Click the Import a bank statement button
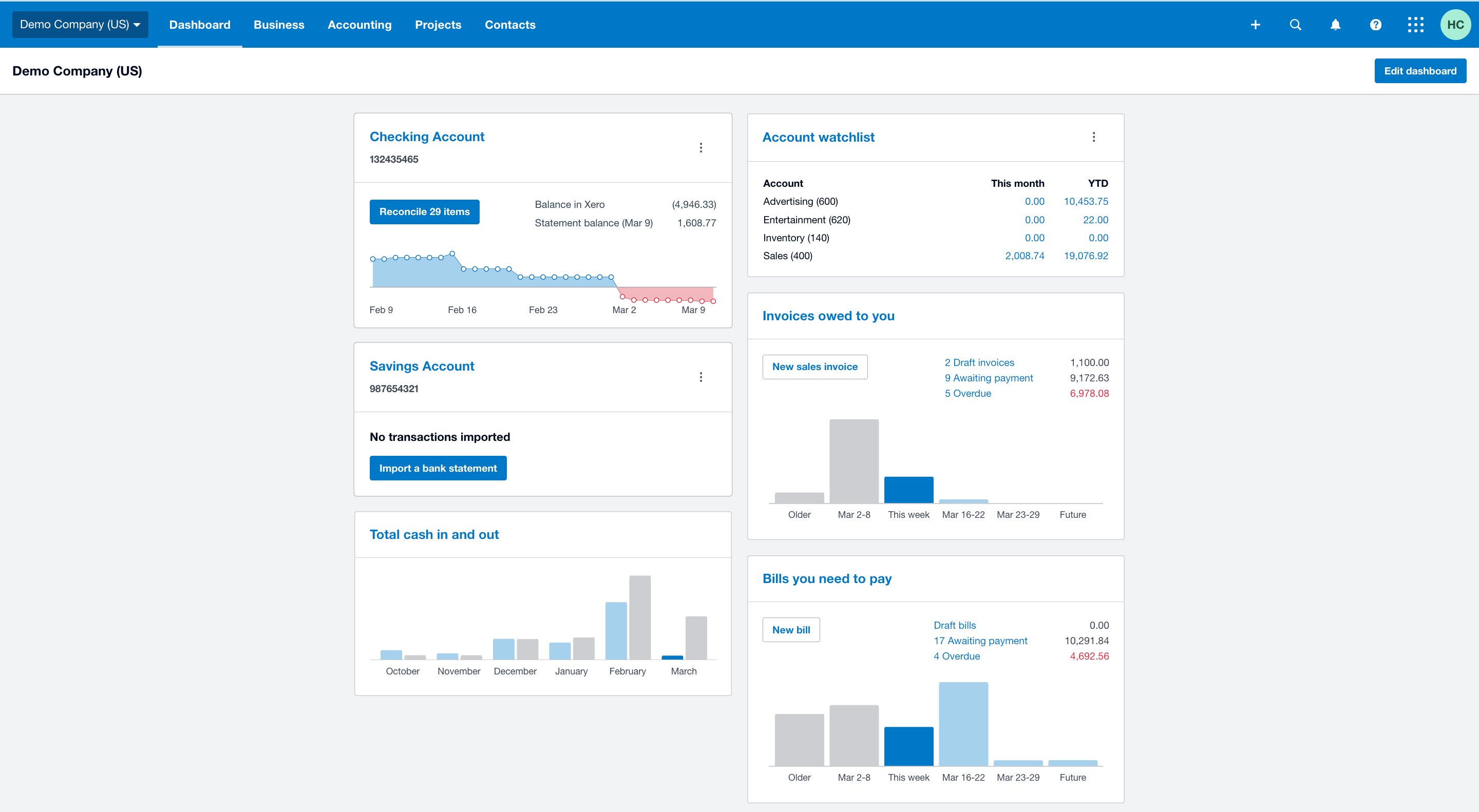 point(437,468)
